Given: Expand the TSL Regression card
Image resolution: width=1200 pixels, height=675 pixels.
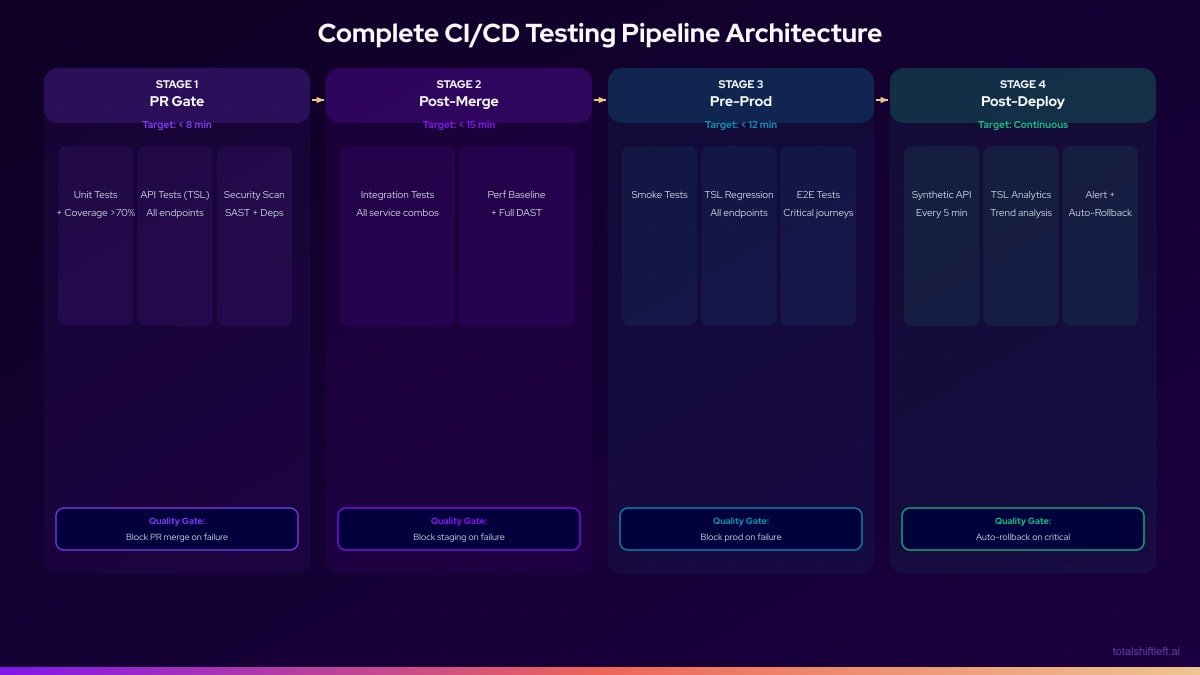Looking at the screenshot, I should coord(739,234).
